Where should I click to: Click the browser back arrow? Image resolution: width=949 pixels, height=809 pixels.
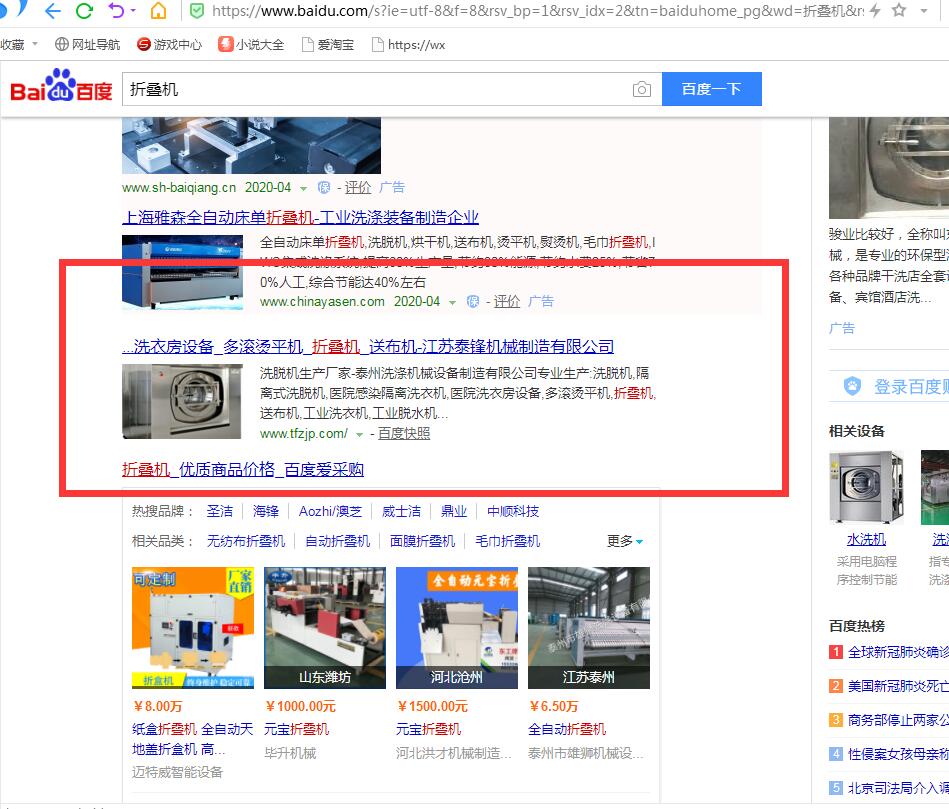(x=53, y=11)
